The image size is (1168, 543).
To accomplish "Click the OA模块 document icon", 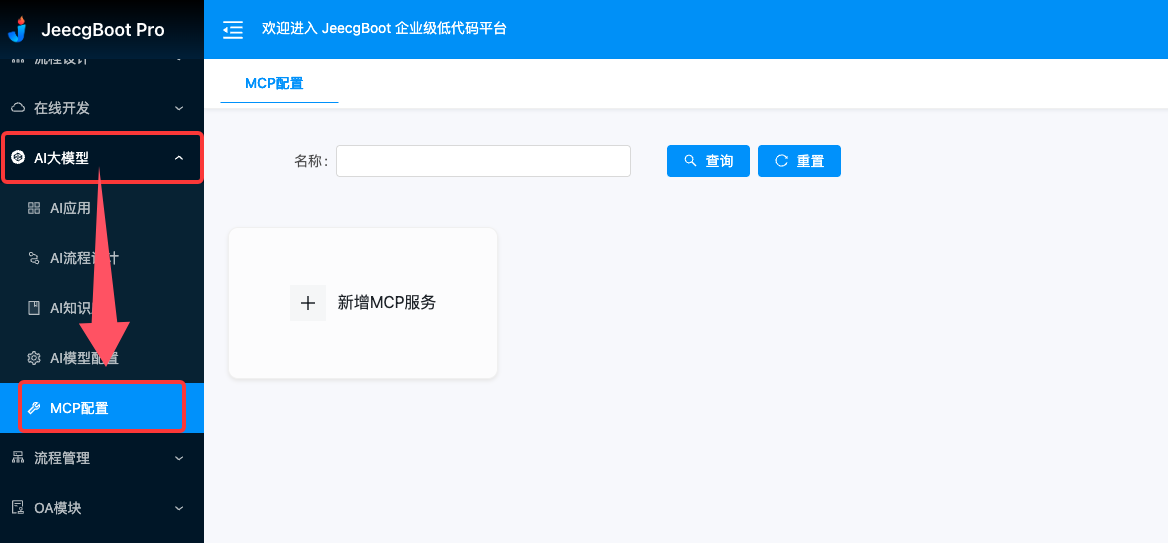I will pyautogui.click(x=18, y=508).
